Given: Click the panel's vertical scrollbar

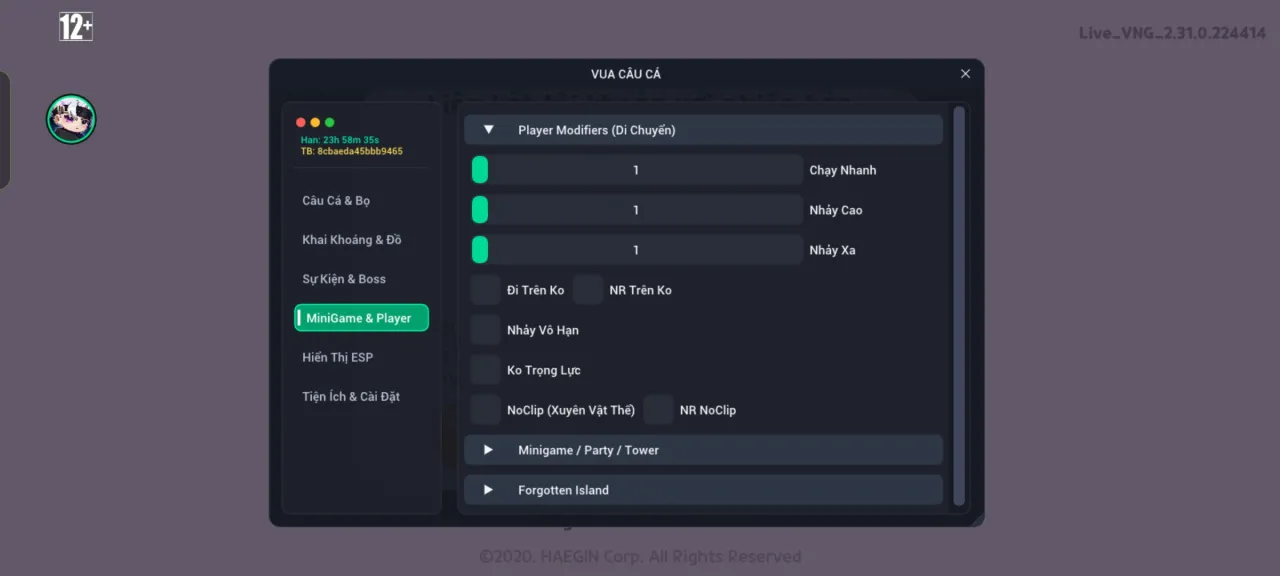Looking at the screenshot, I should click(959, 306).
